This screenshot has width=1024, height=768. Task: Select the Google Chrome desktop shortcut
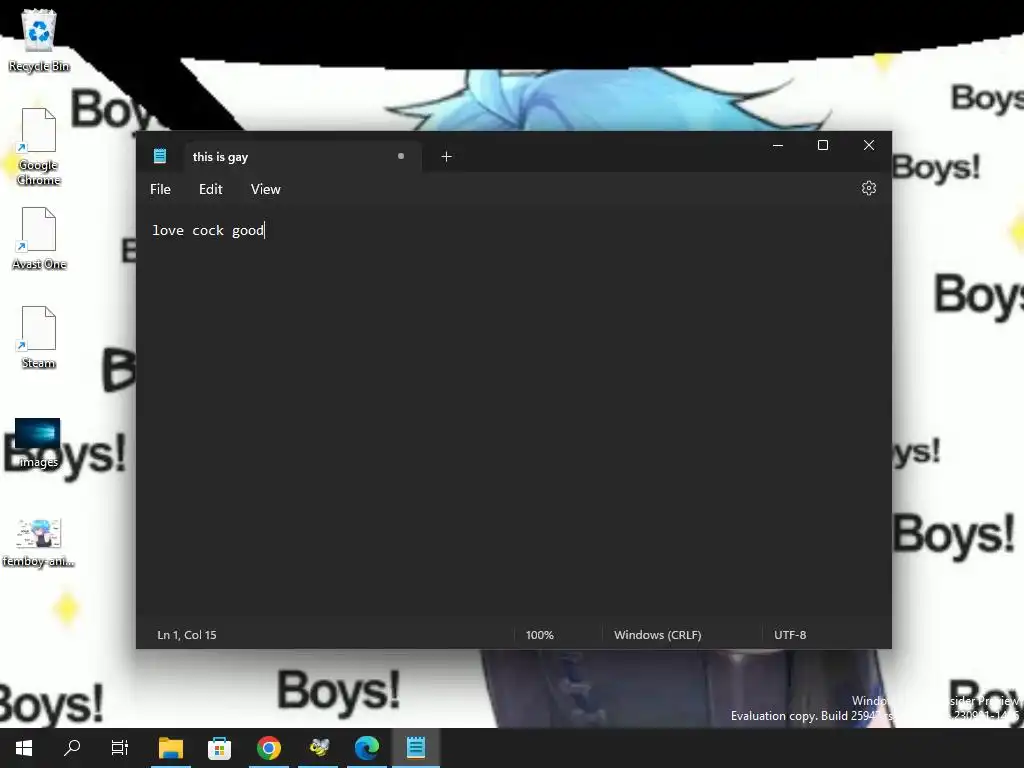[x=39, y=147]
